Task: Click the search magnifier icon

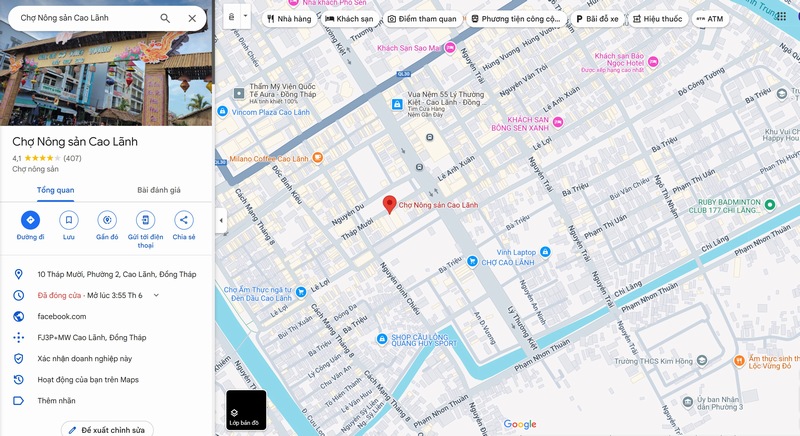Action: tap(165, 18)
